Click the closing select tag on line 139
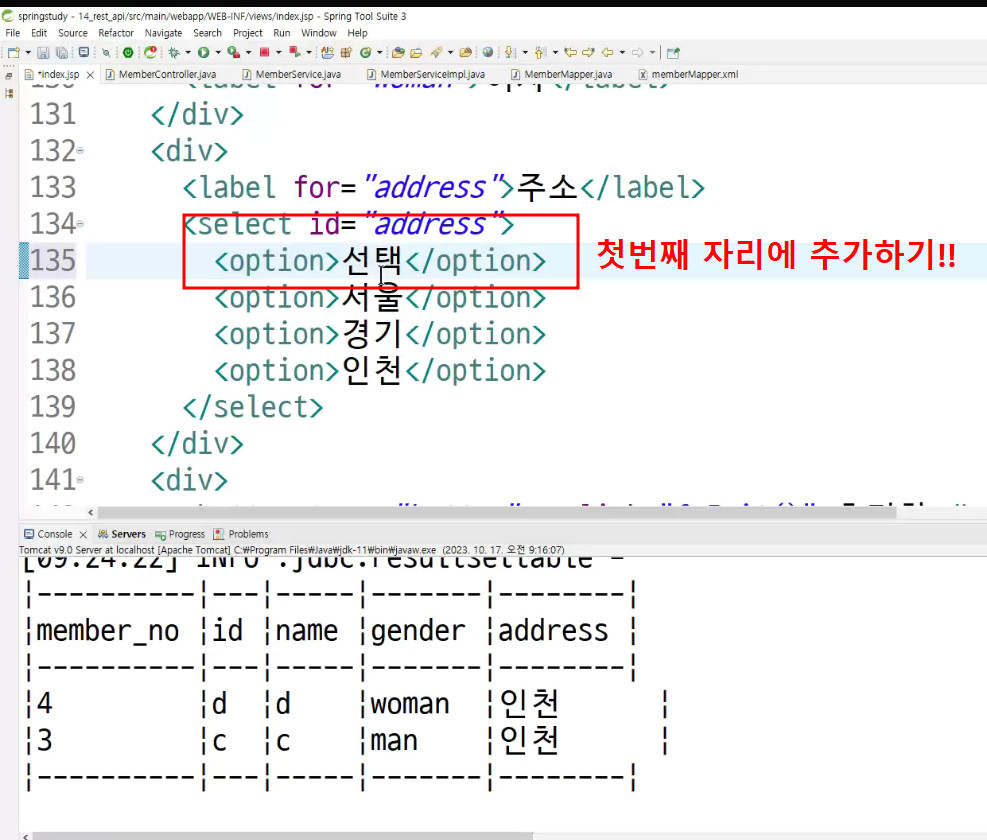 click(253, 407)
